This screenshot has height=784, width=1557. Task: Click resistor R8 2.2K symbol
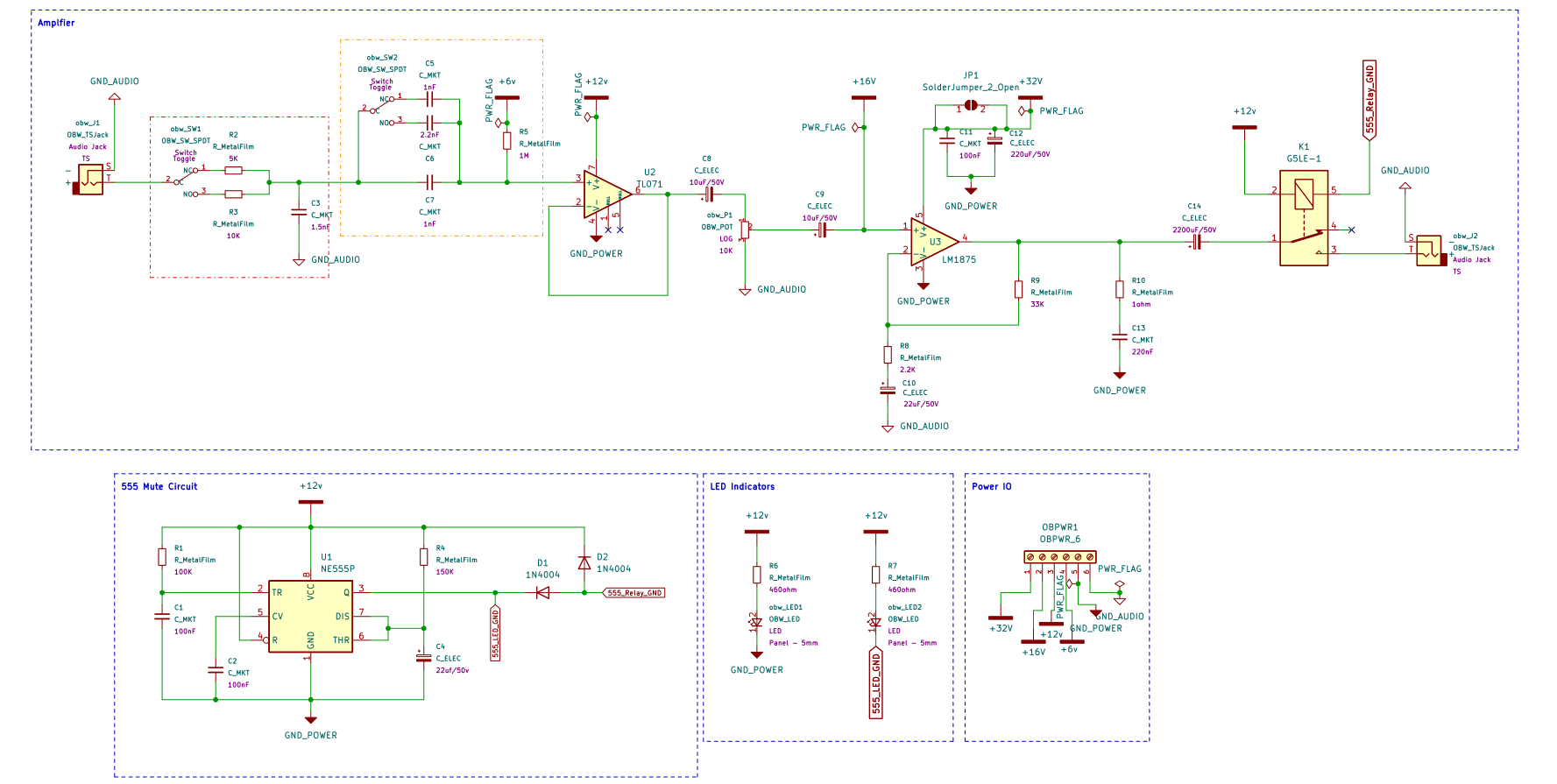888,355
